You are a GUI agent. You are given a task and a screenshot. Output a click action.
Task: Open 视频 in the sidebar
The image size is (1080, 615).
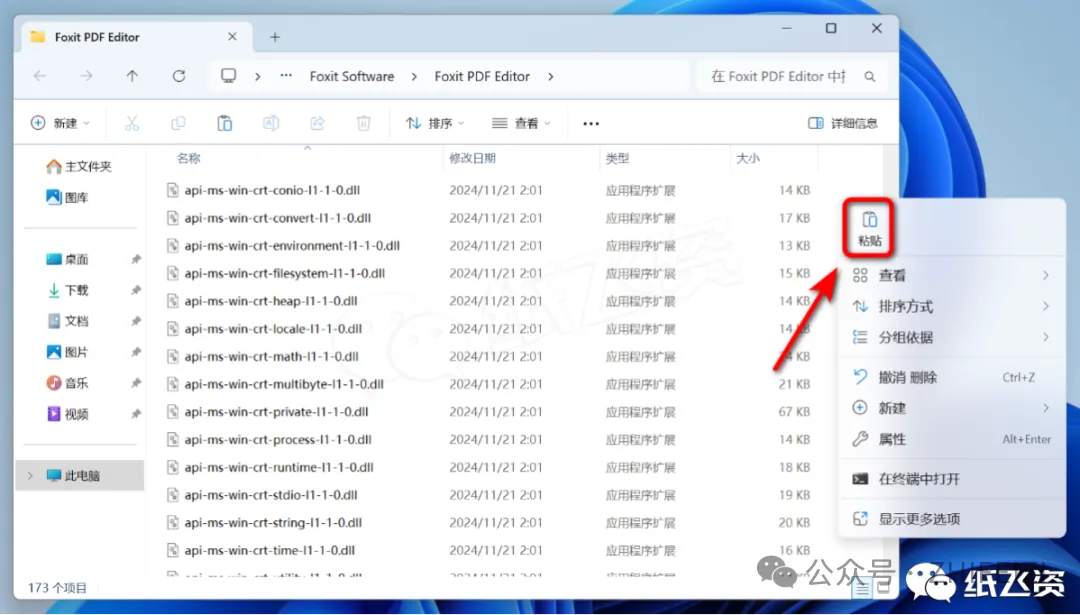pyautogui.click(x=67, y=414)
